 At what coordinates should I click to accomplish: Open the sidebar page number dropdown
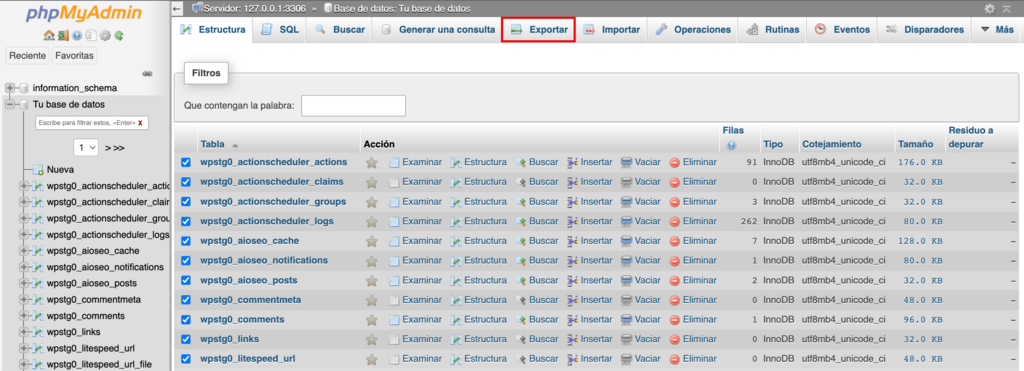(x=86, y=148)
